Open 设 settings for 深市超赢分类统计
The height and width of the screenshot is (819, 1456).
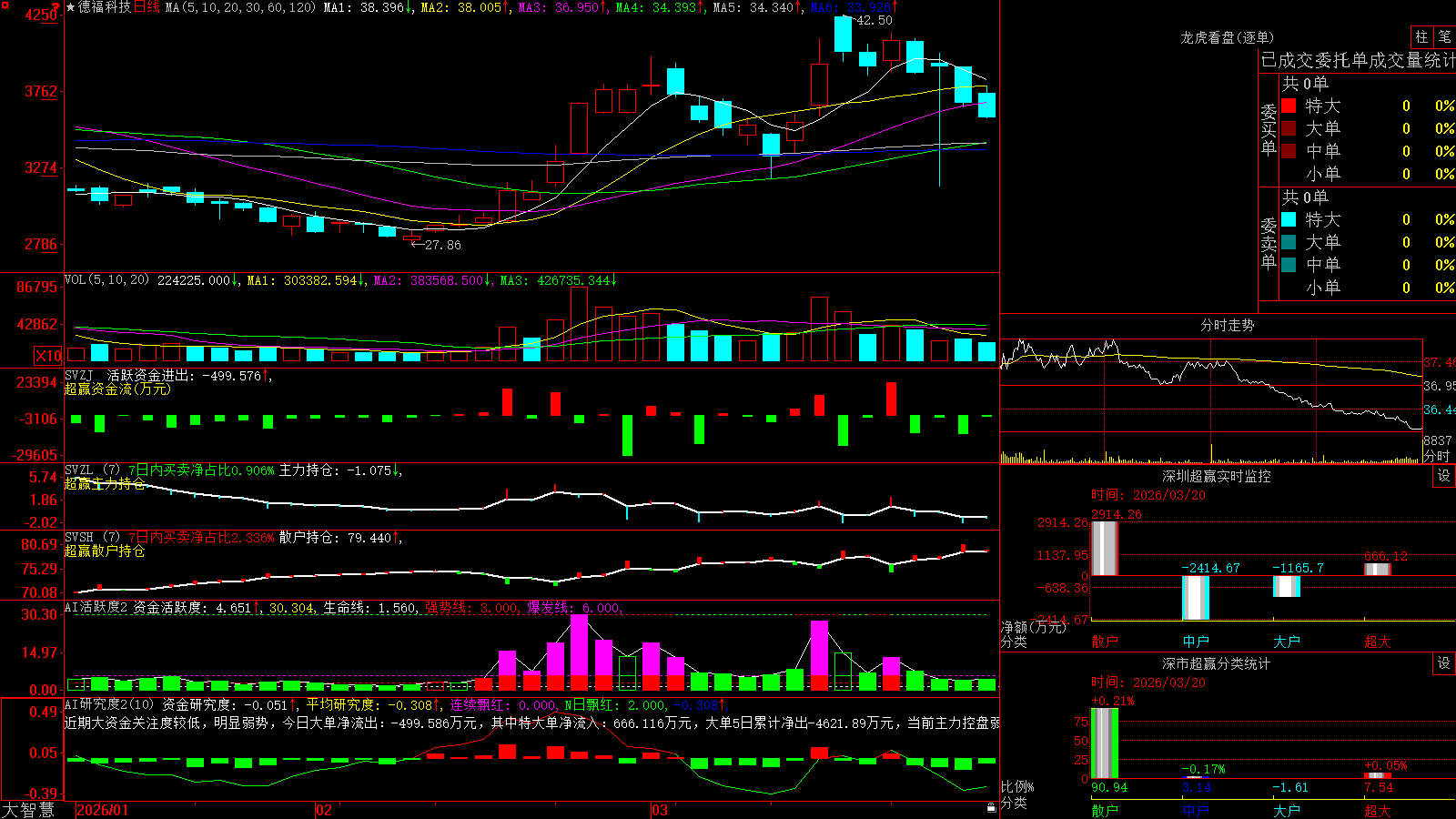pyautogui.click(x=1444, y=663)
